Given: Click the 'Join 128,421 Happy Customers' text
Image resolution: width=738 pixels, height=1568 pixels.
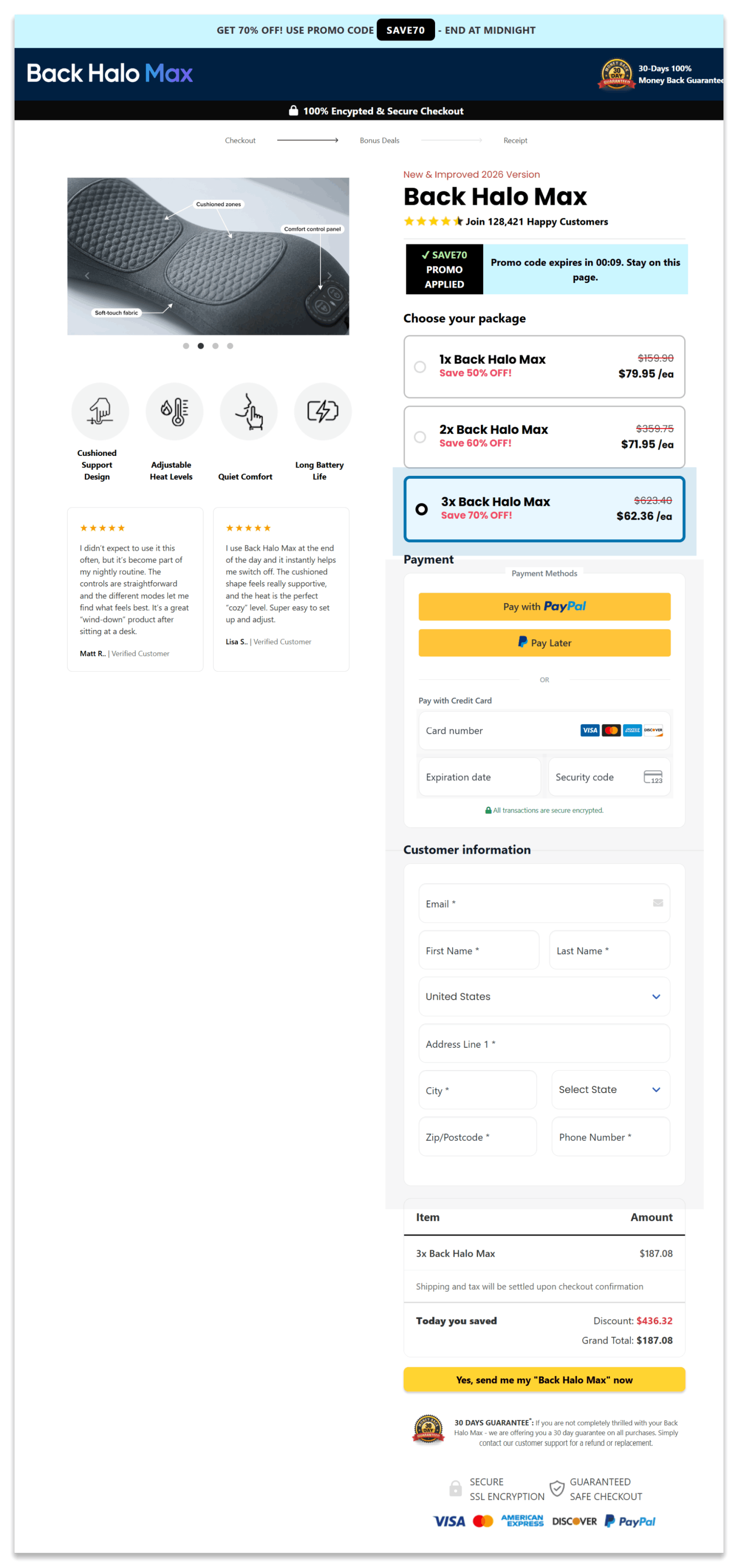Looking at the screenshot, I should 536,222.
